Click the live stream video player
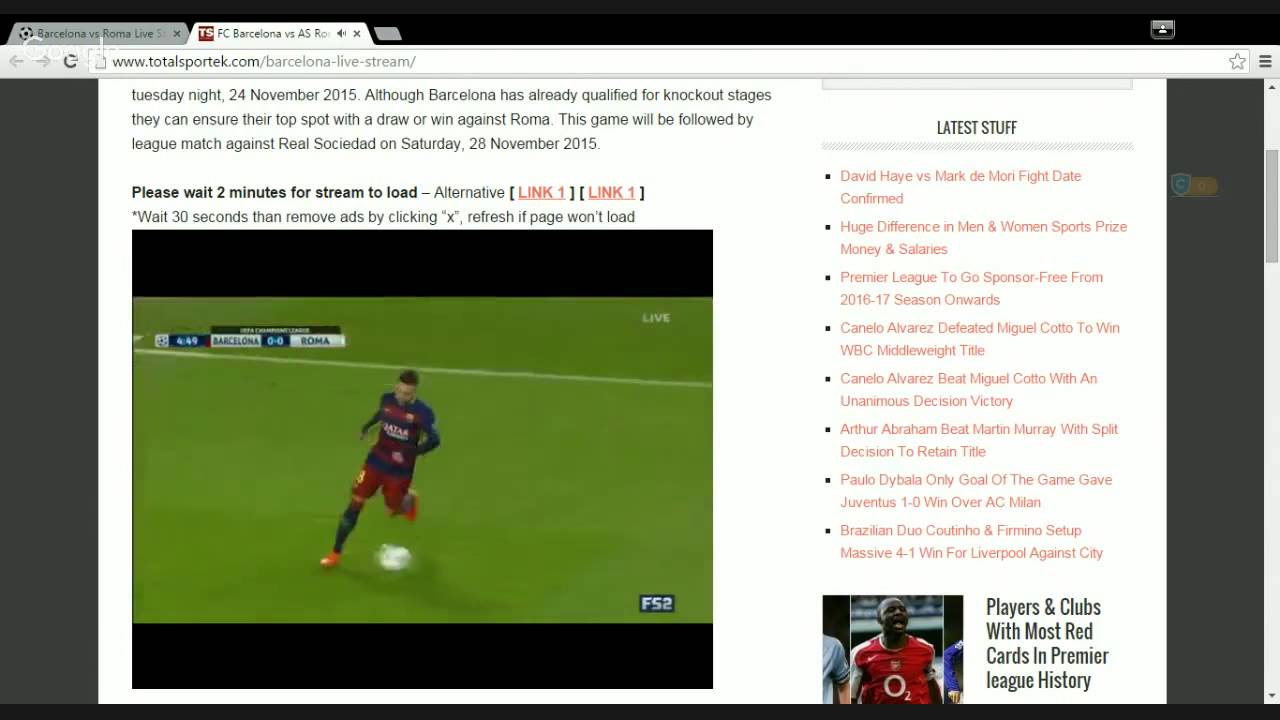1280x720 pixels. pyautogui.click(x=422, y=459)
